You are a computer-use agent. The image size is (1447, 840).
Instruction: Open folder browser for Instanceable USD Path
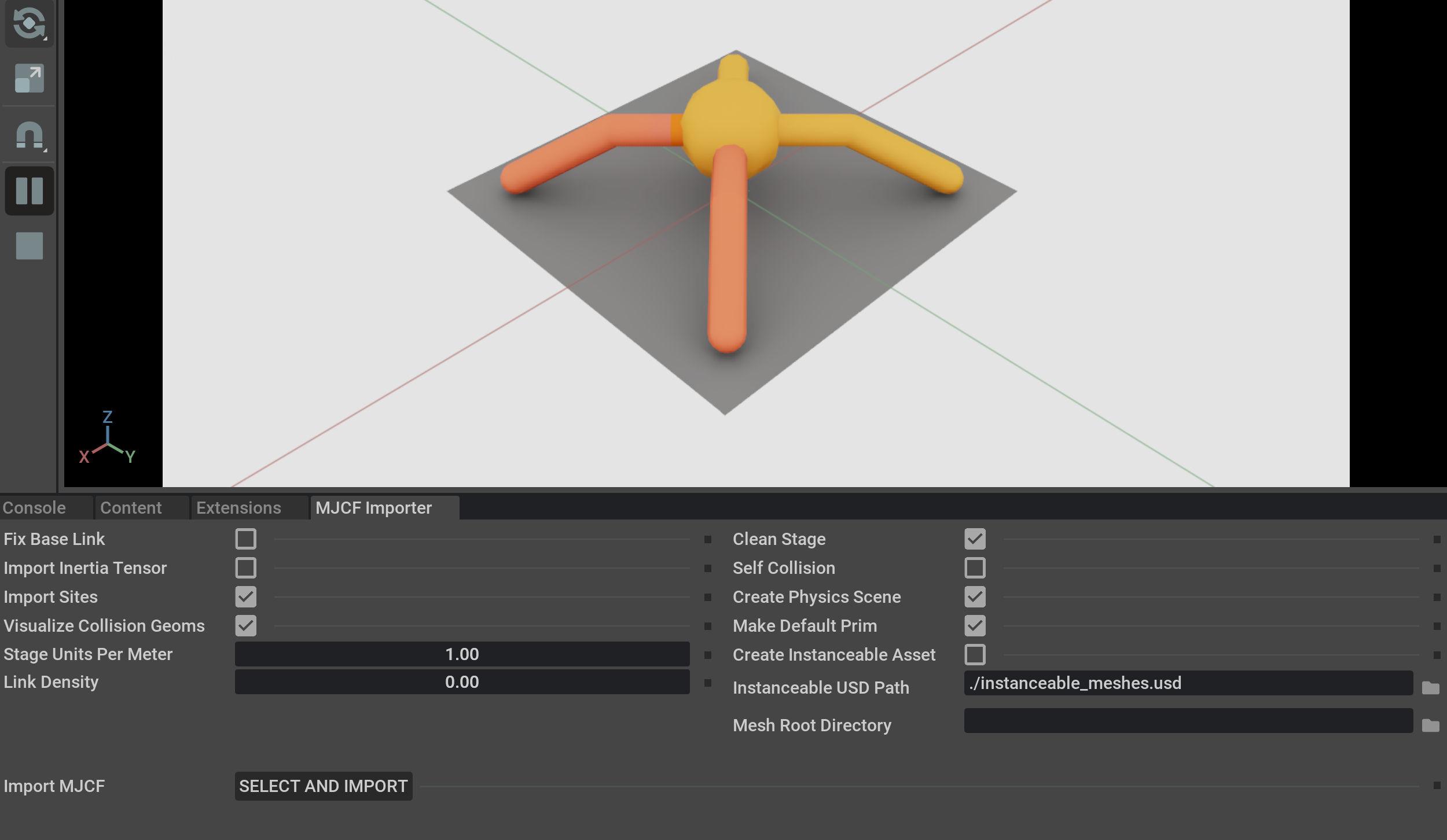click(1430, 688)
